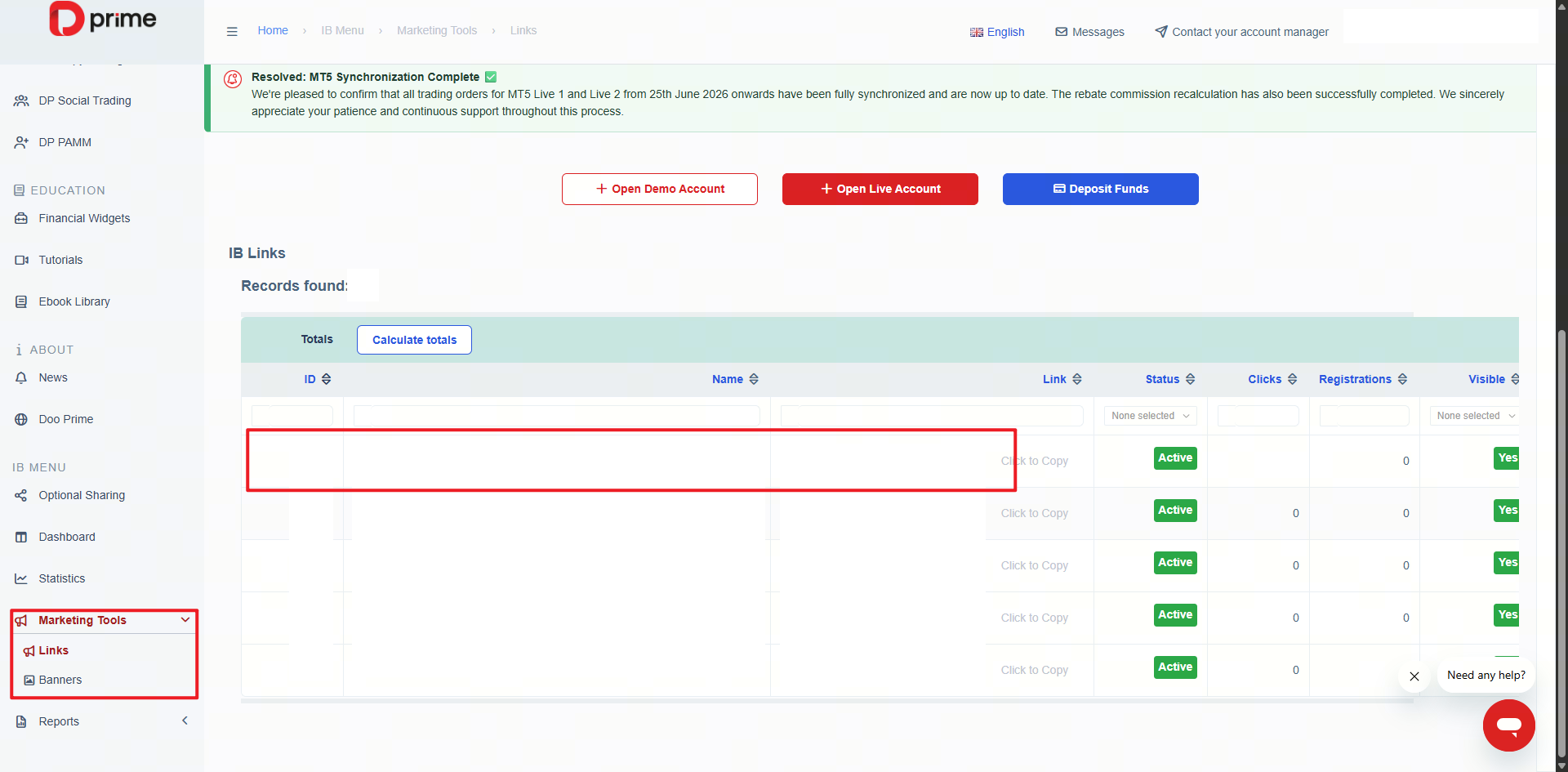Click the DP Social Trading people icon
1568x772 pixels.
tap(21, 100)
